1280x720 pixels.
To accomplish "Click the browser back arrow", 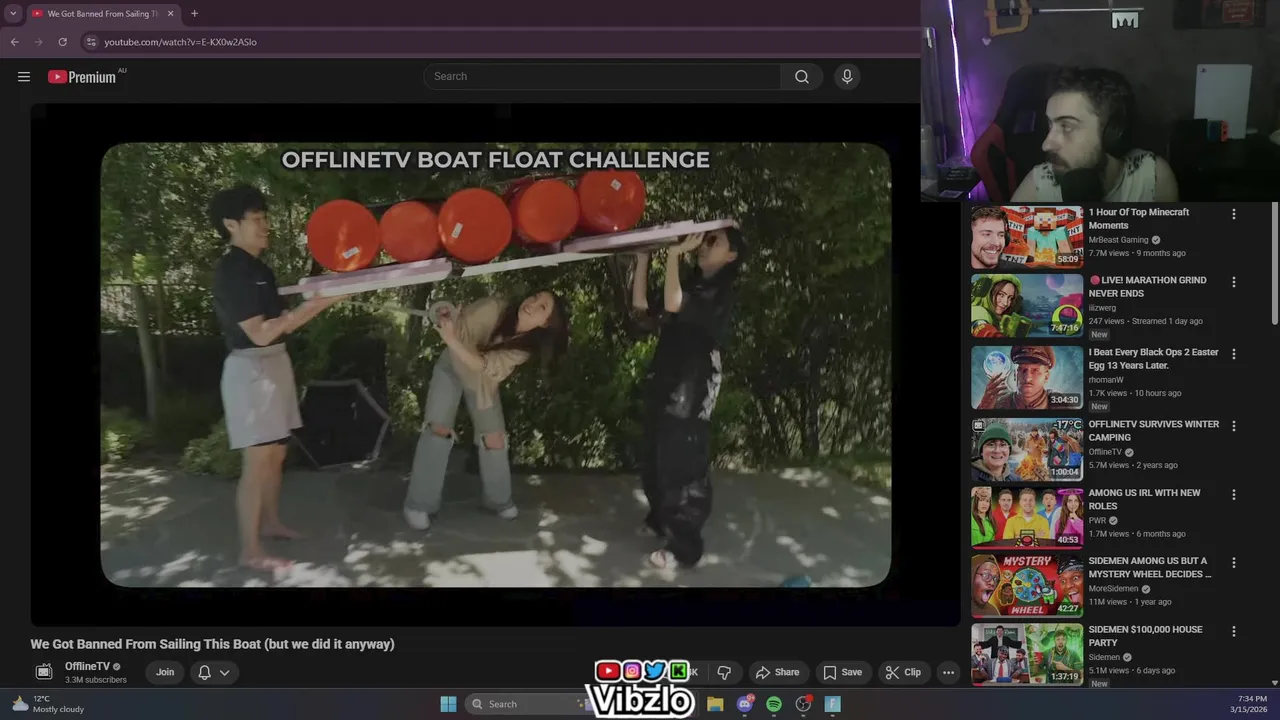I will (x=14, y=42).
